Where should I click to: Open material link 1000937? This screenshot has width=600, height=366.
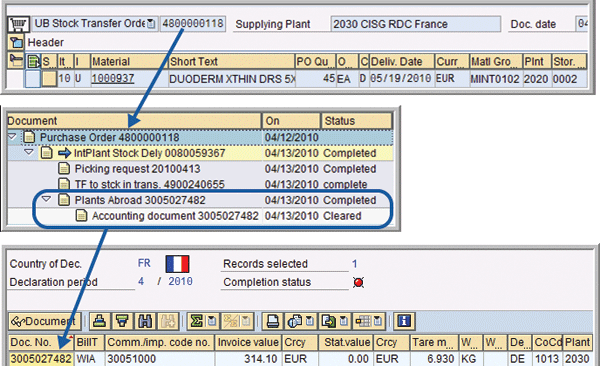113,78
